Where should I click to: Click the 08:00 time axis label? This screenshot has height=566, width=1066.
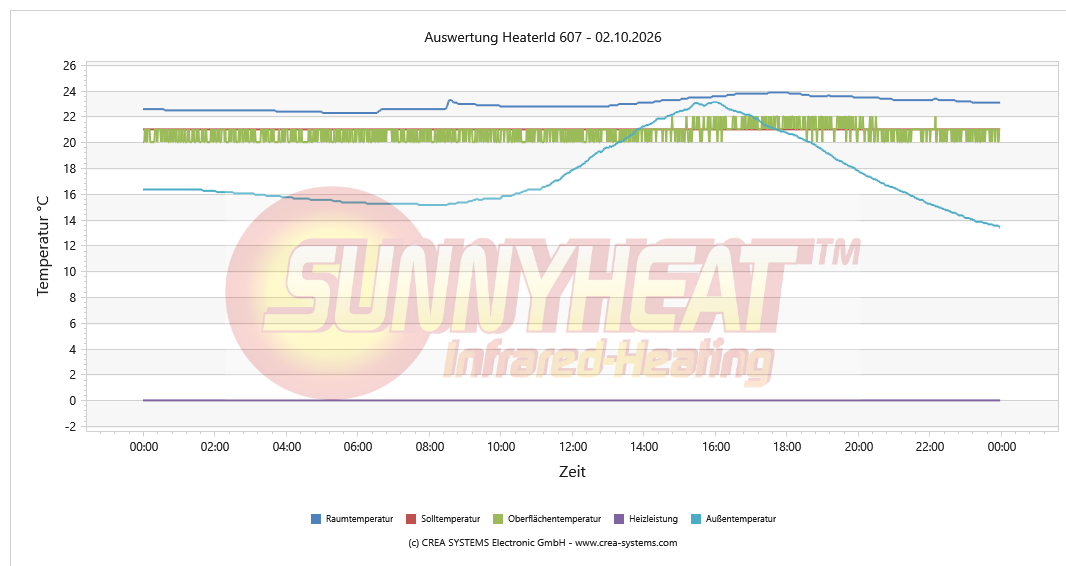(x=430, y=447)
